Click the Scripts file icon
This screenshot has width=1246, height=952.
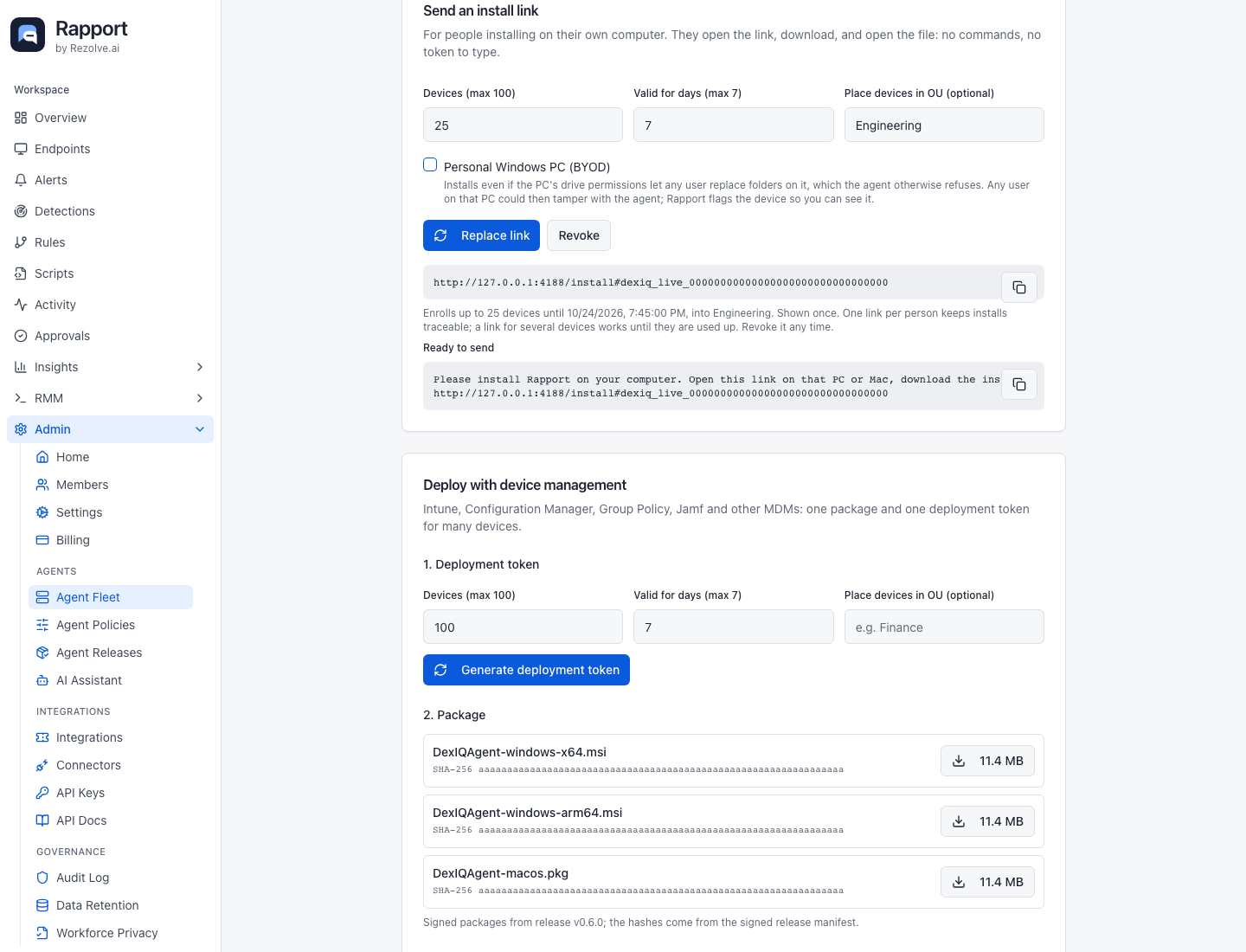click(x=21, y=273)
